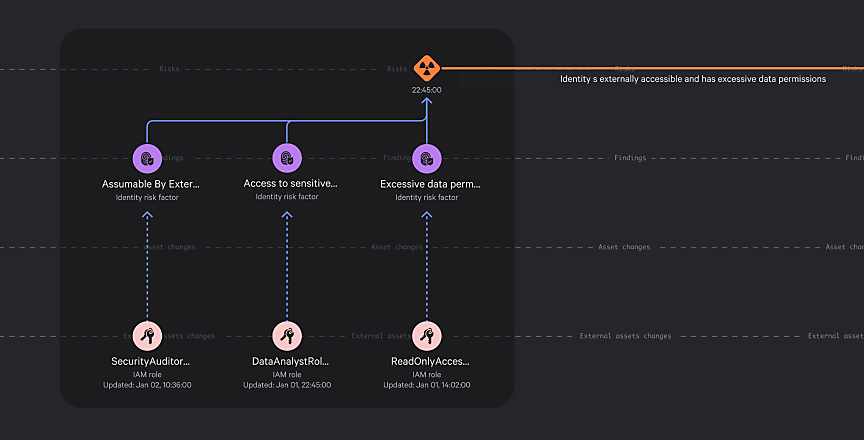Click the 22:45:00 timestamp under risk icon
Image resolution: width=864 pixels, height=440 pixels.
427,90
